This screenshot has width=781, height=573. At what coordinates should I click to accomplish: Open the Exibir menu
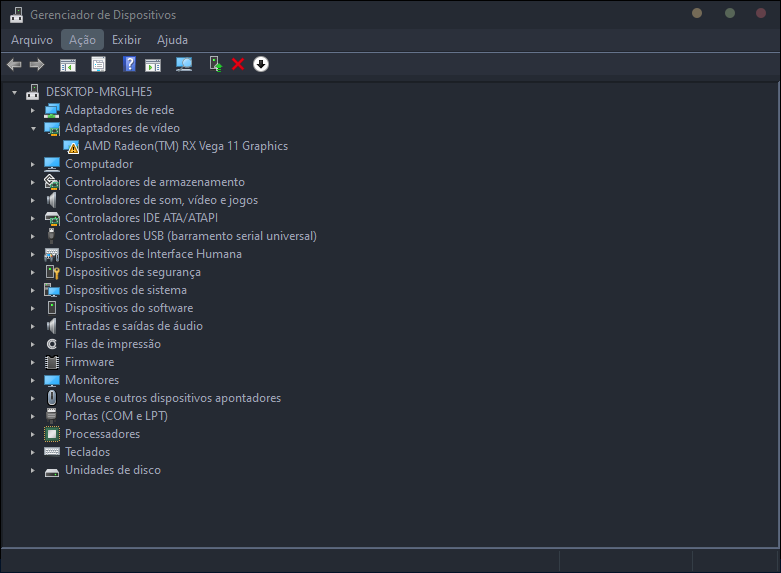(x=127, y=40)
